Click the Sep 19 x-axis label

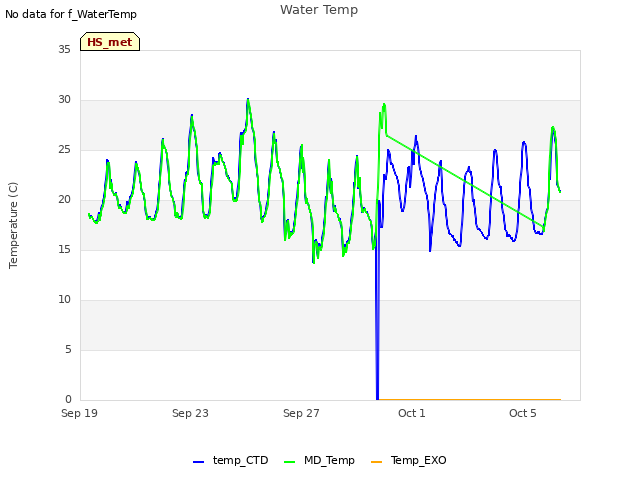pos(79,413)
